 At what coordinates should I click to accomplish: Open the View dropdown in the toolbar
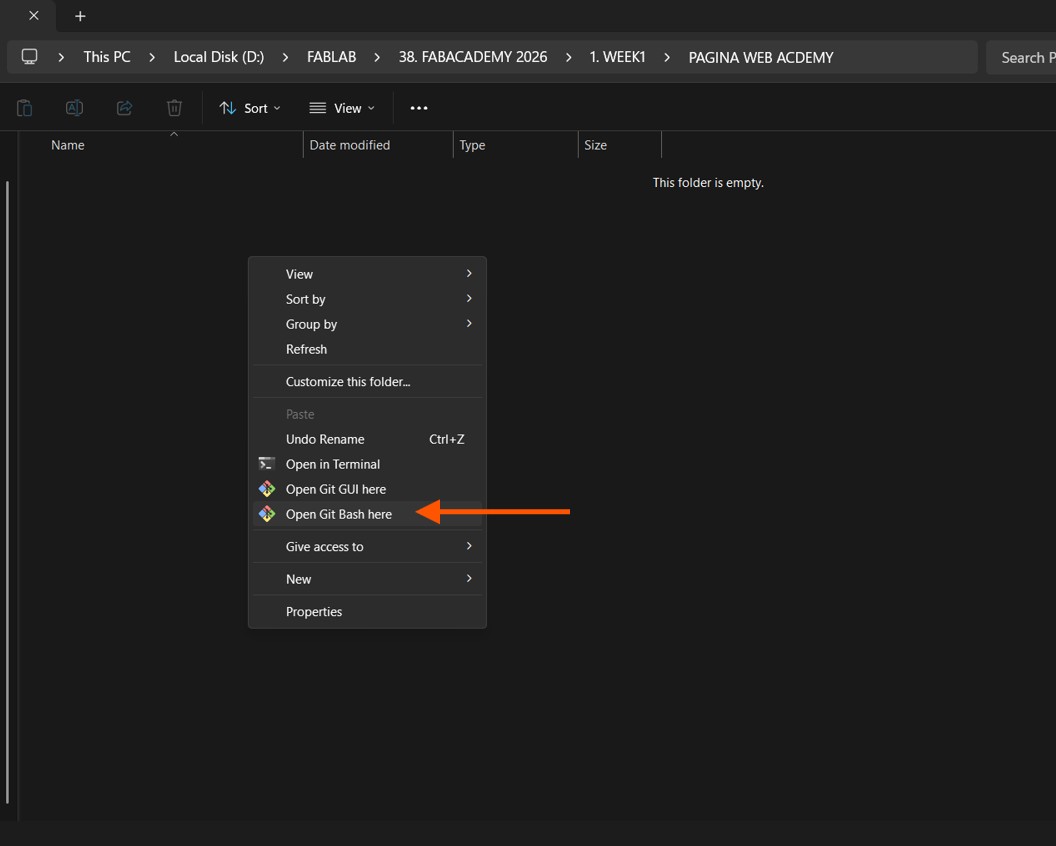(x=342, y=108)
